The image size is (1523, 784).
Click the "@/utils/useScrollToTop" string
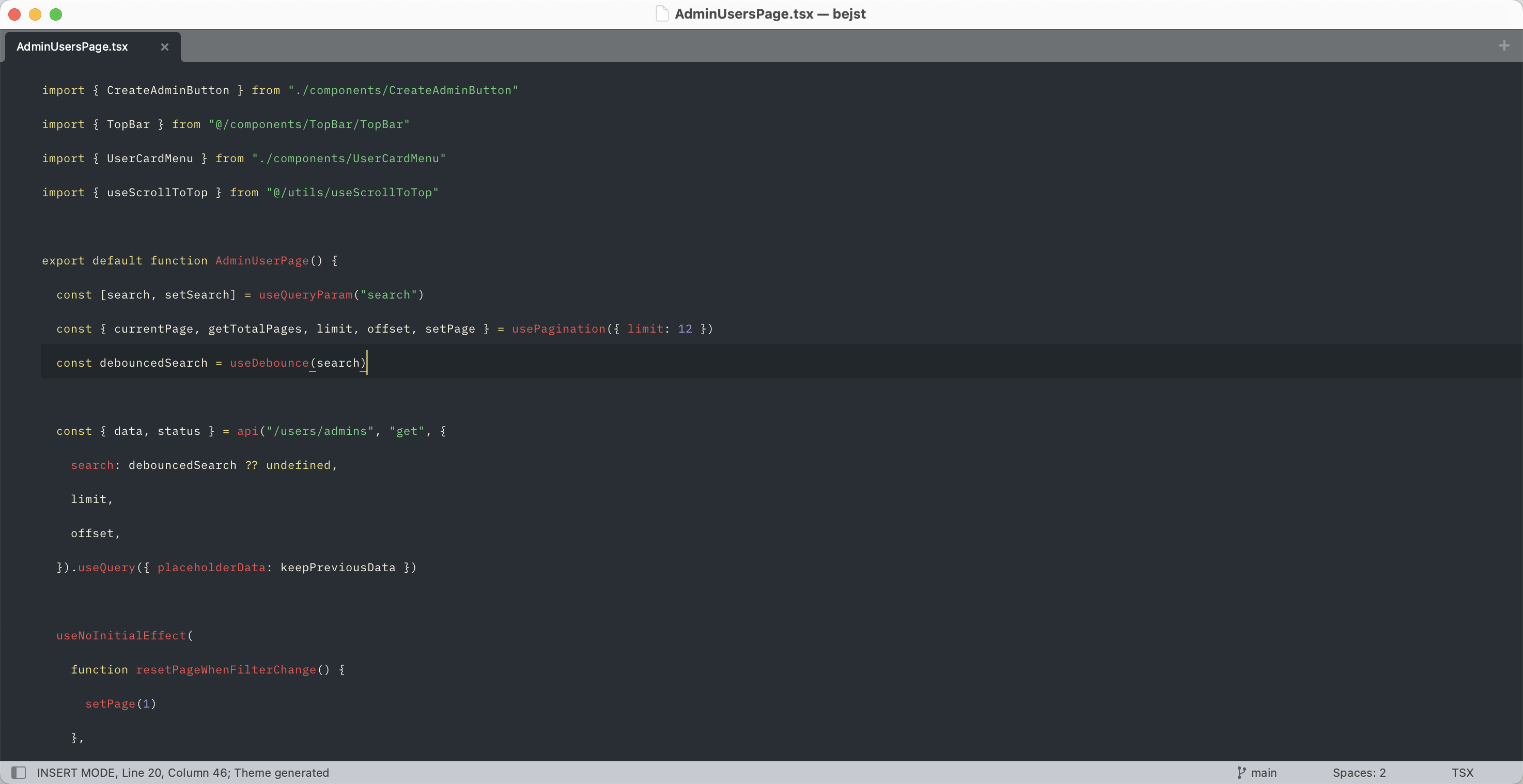[x=352, y=192]
